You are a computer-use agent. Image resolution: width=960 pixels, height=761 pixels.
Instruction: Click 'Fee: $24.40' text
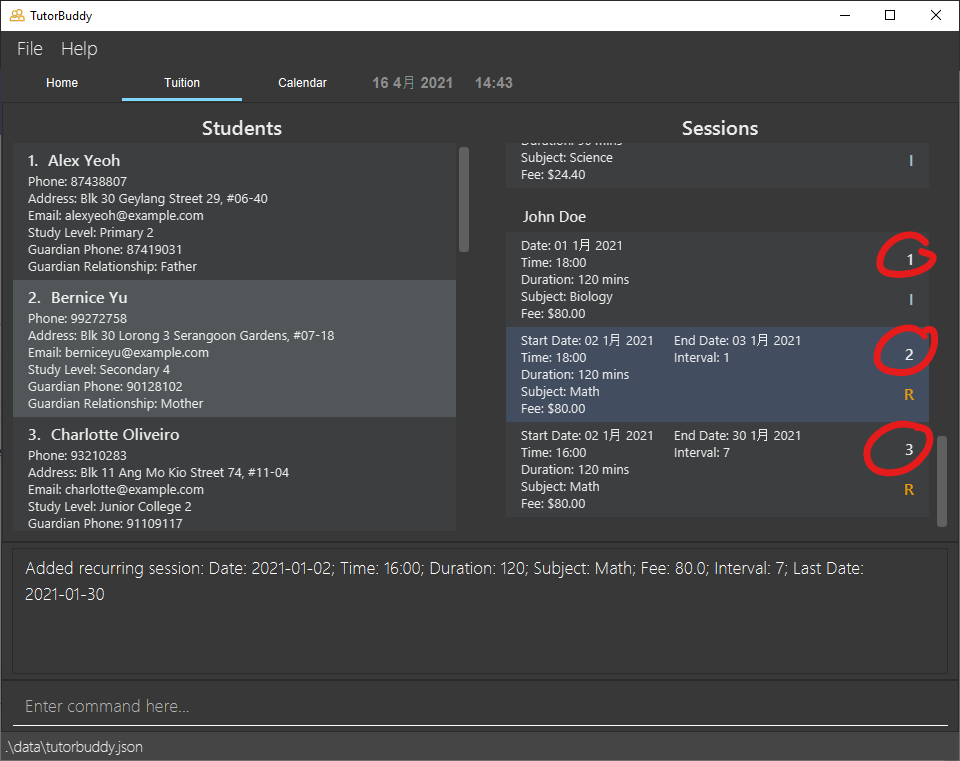[x=553, y=174]
